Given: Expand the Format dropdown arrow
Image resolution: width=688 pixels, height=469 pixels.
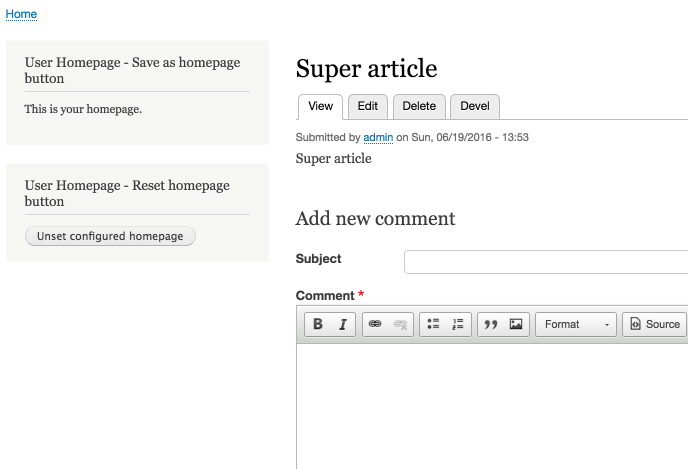Looking at the screenshot, I should click(607, 325).
